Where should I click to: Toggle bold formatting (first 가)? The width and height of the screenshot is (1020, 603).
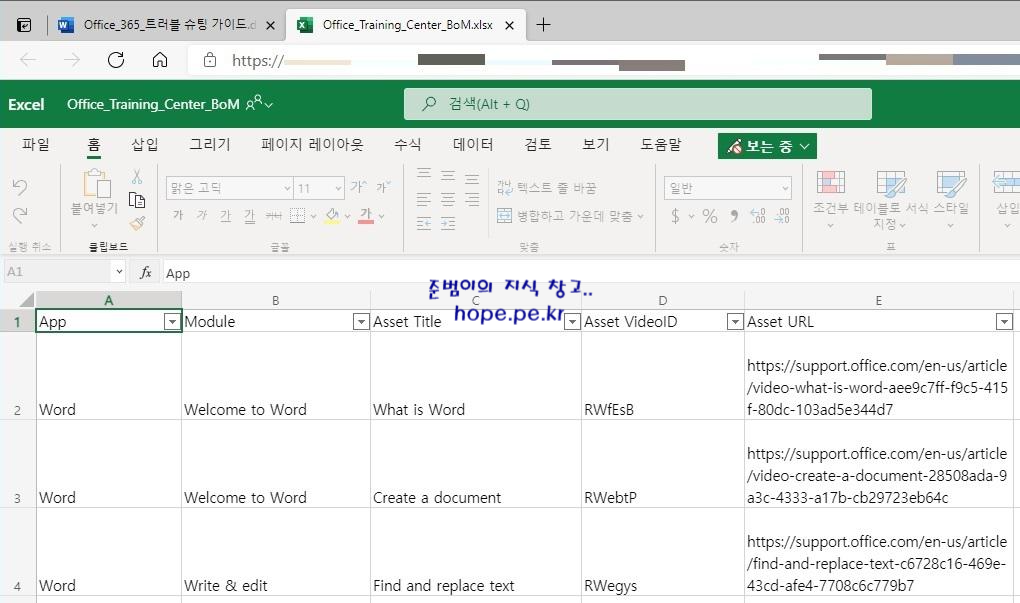[178, 215]
